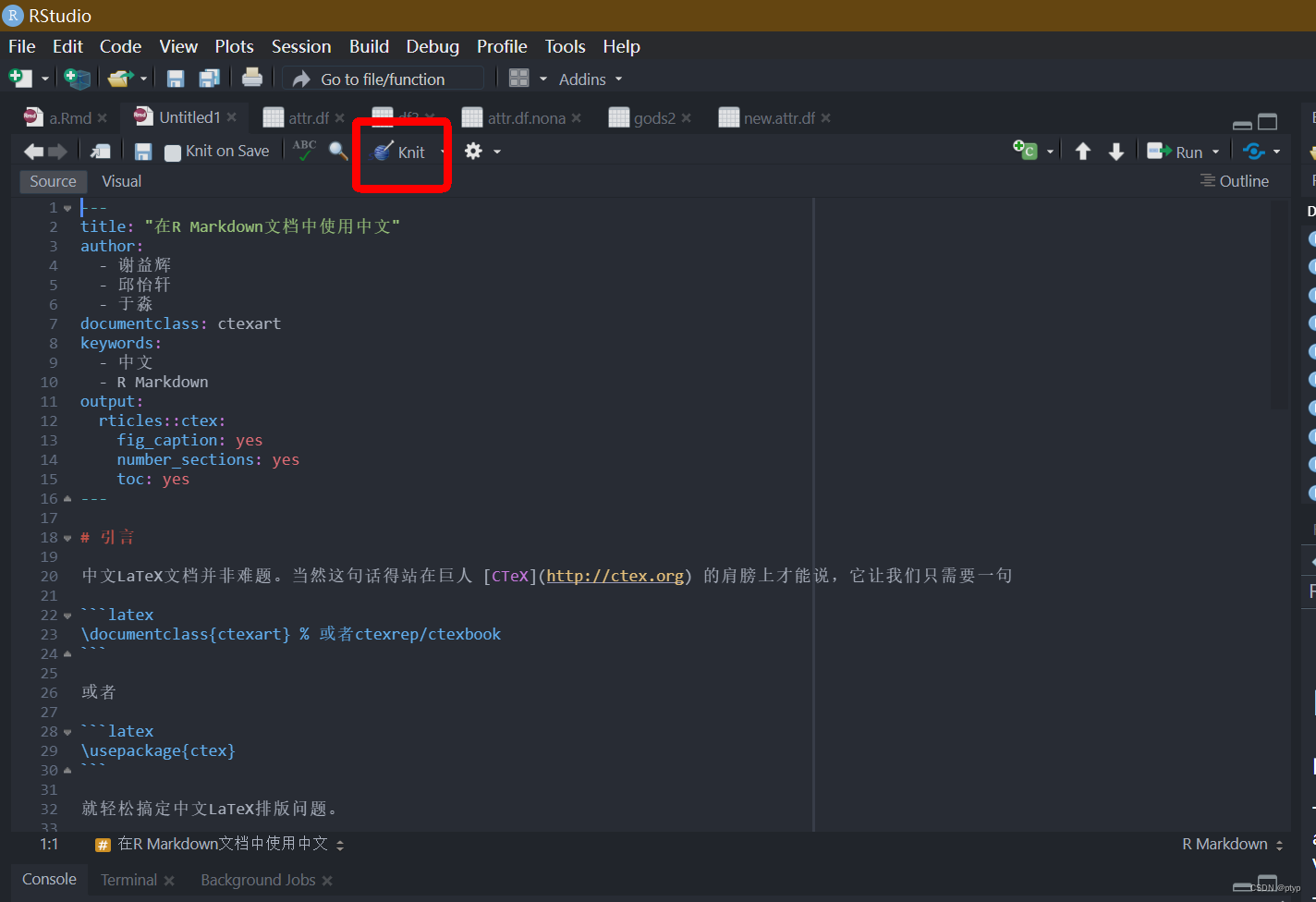This screenshot has width=1316, height=902.
Task: Click the '1:1' cursor position indicator
Action: pos(49,844)
